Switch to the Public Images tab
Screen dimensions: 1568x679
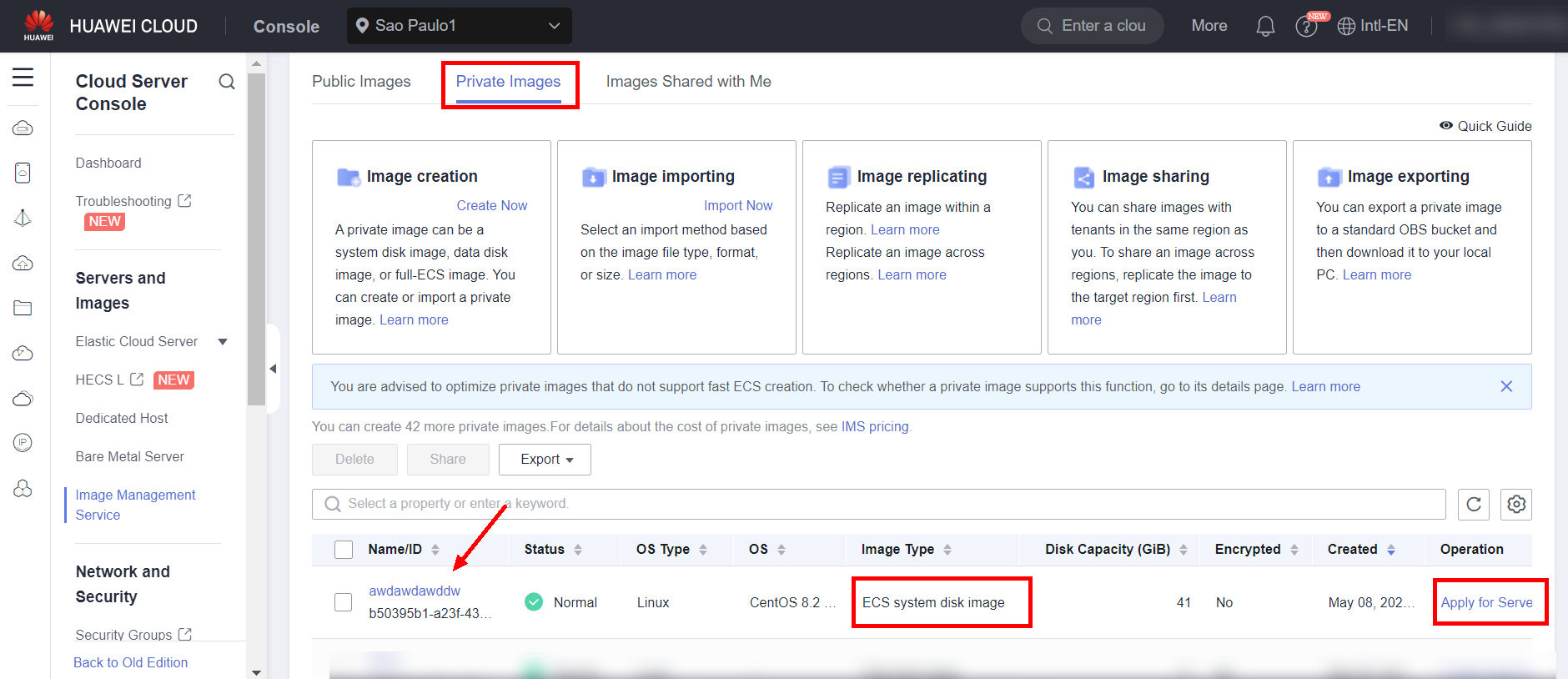361,82
